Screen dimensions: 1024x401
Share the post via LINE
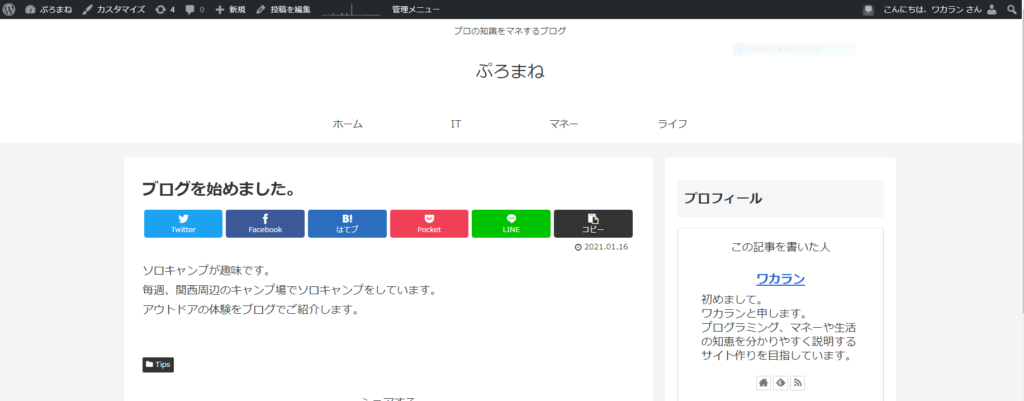click(x=511, y=223)
